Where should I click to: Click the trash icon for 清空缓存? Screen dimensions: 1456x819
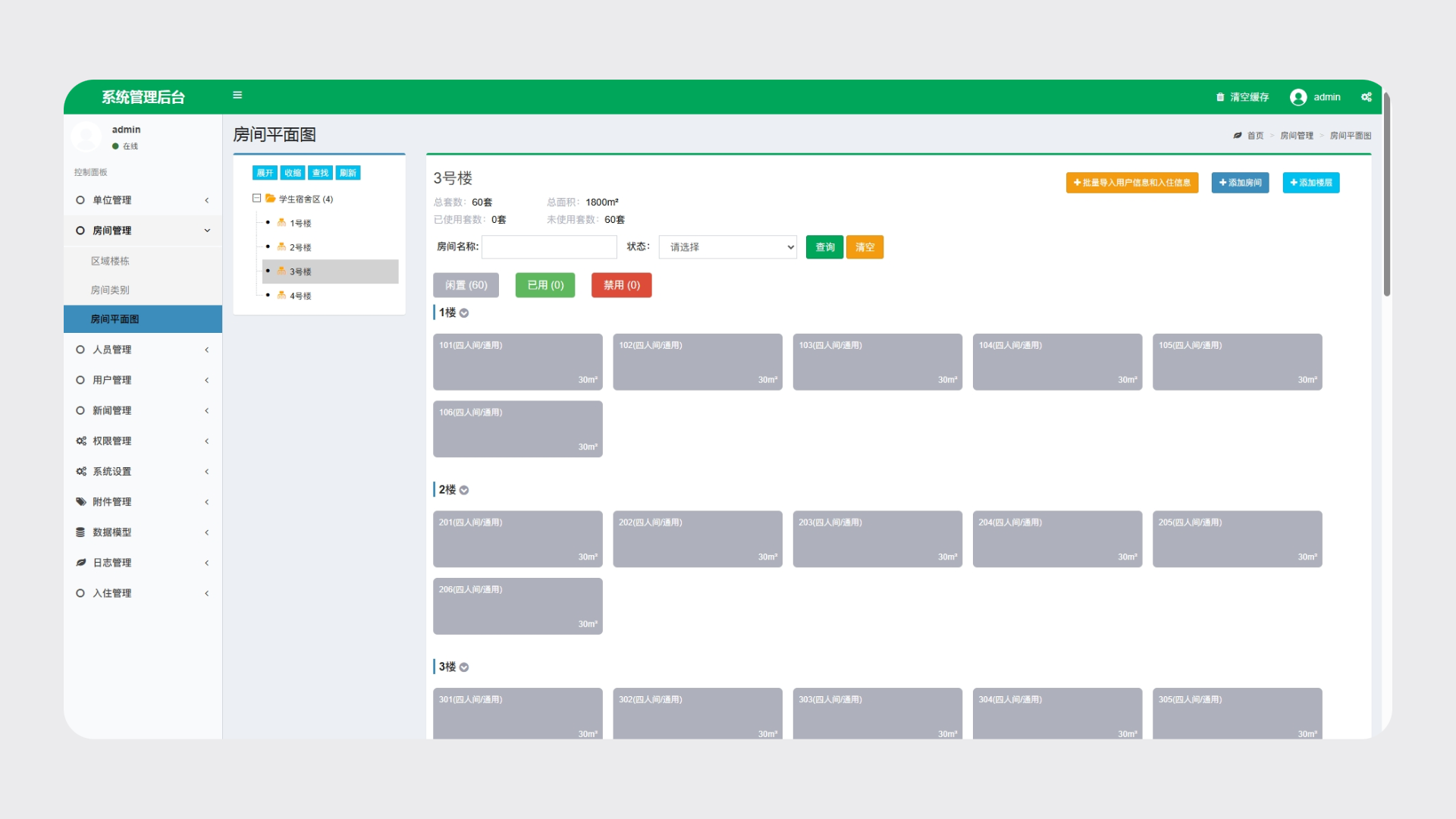[x=1220, y=97]
